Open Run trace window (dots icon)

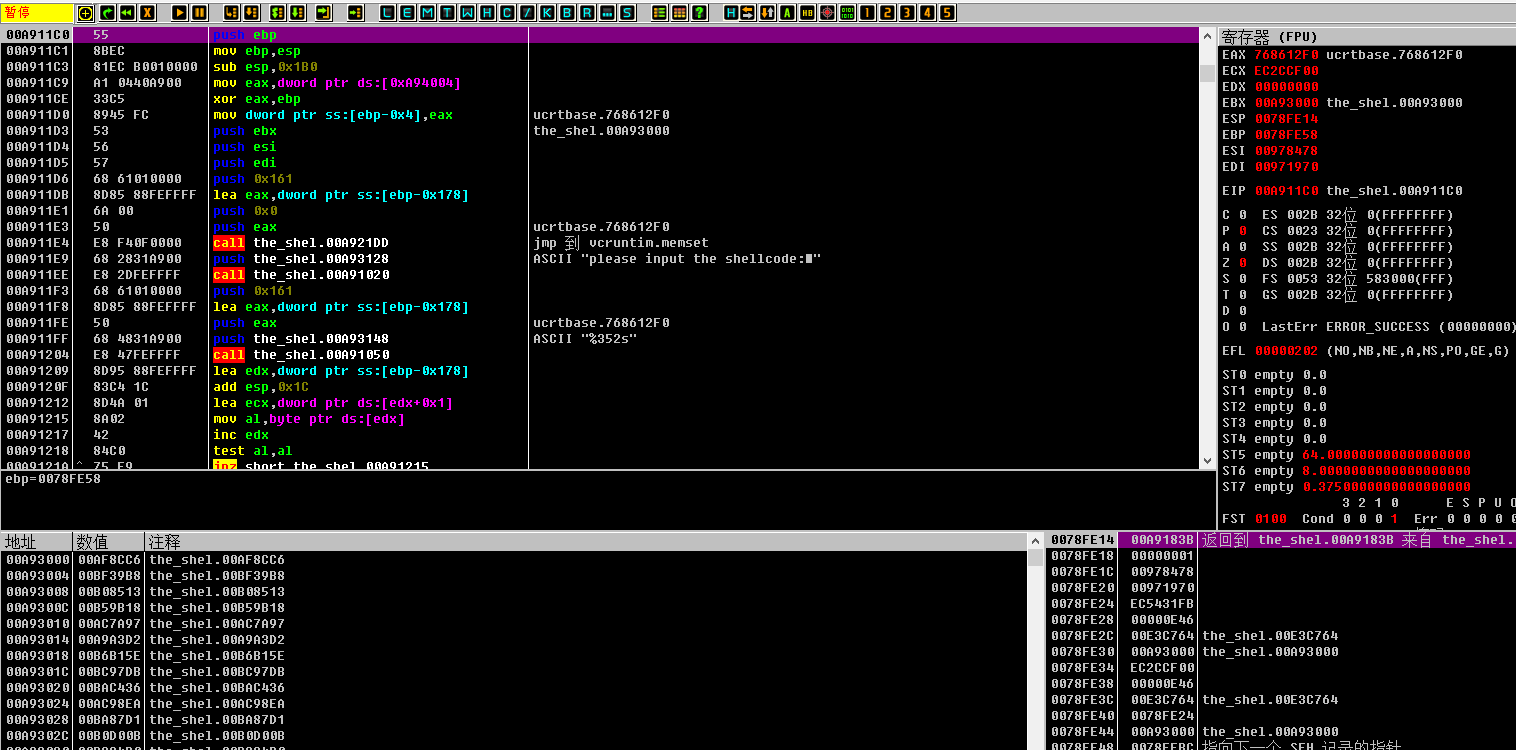click(607, 13)
